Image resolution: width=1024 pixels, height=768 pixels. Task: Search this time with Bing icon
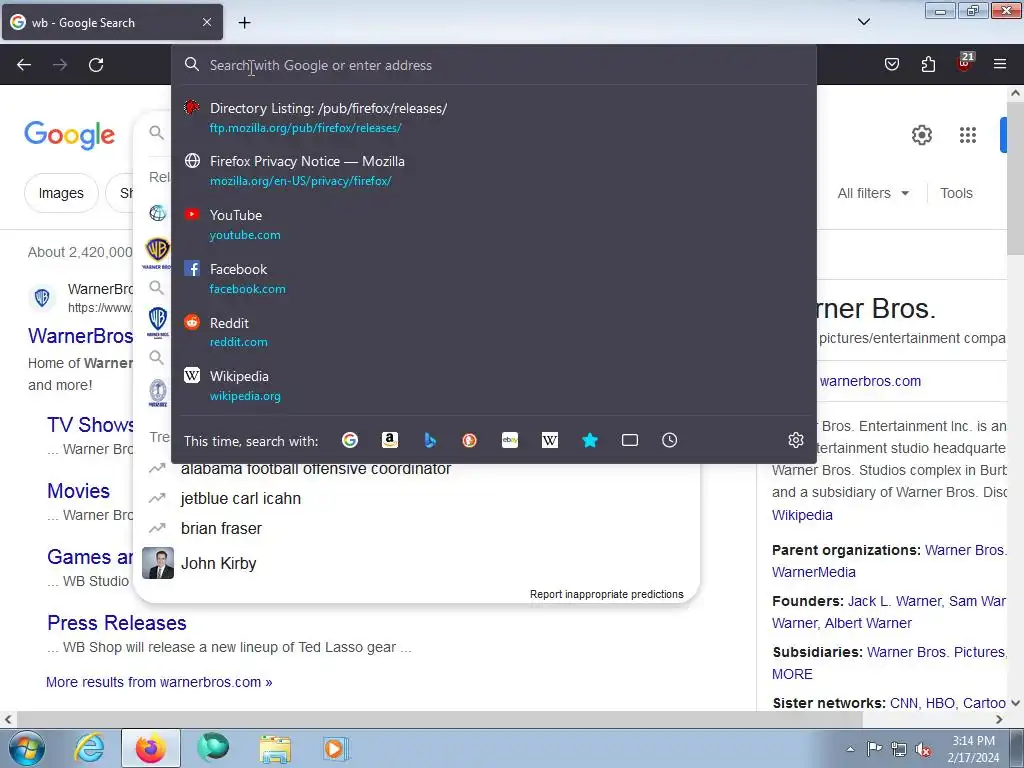point(430,440)
